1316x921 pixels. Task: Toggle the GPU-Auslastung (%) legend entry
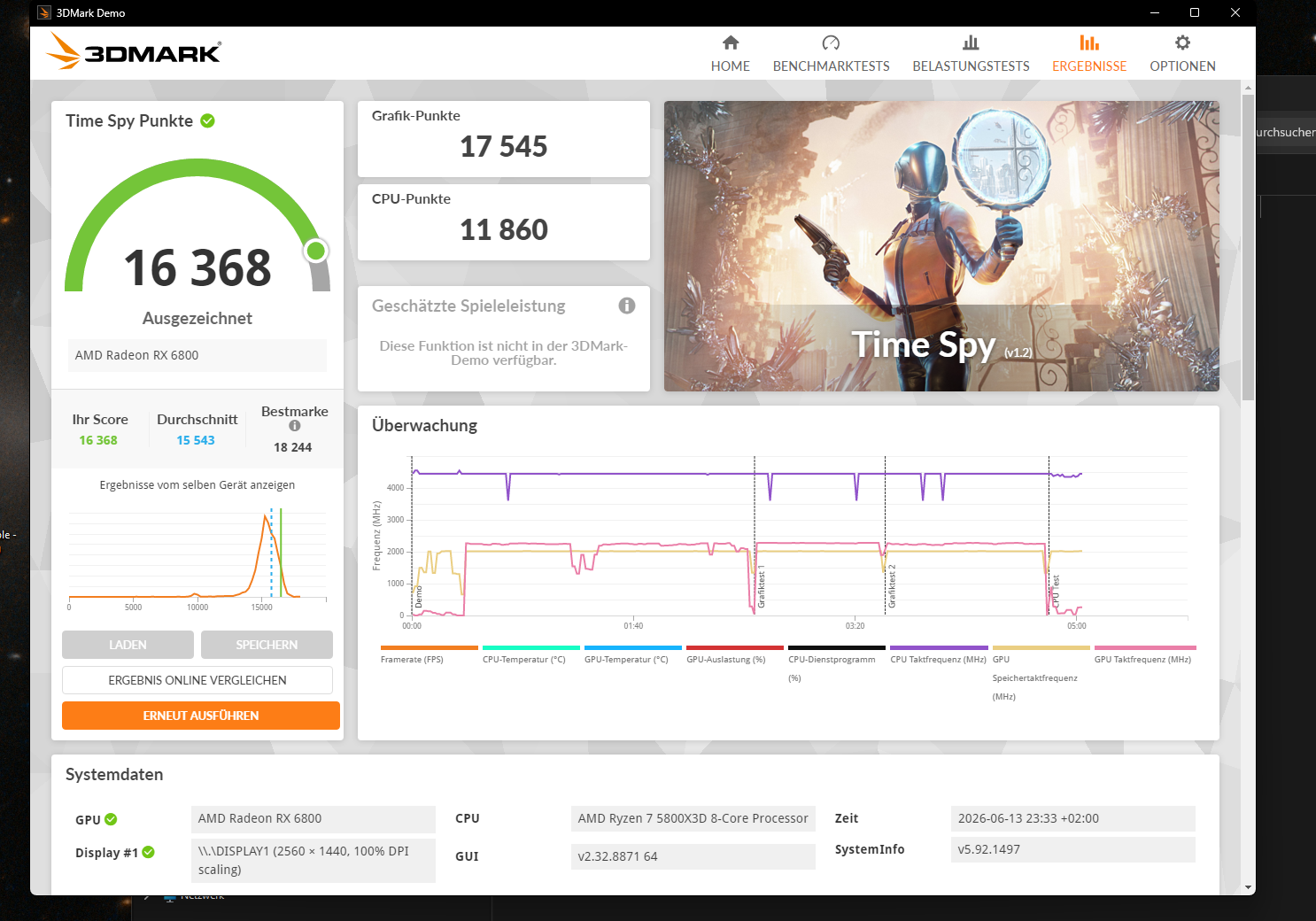pyautogui.click(x=734, y=654)
